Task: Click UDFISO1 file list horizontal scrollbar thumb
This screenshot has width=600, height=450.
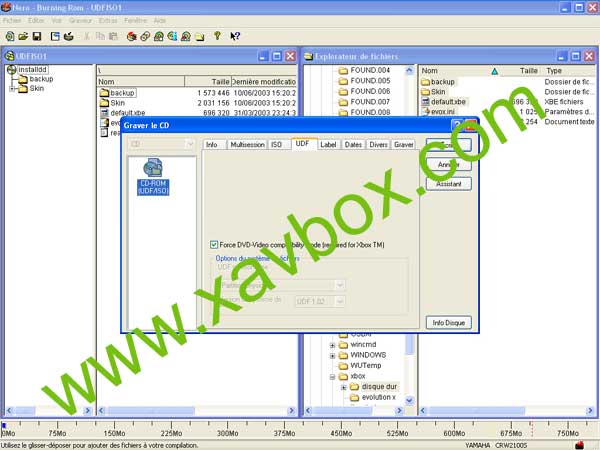Action: tap(152, 411)
